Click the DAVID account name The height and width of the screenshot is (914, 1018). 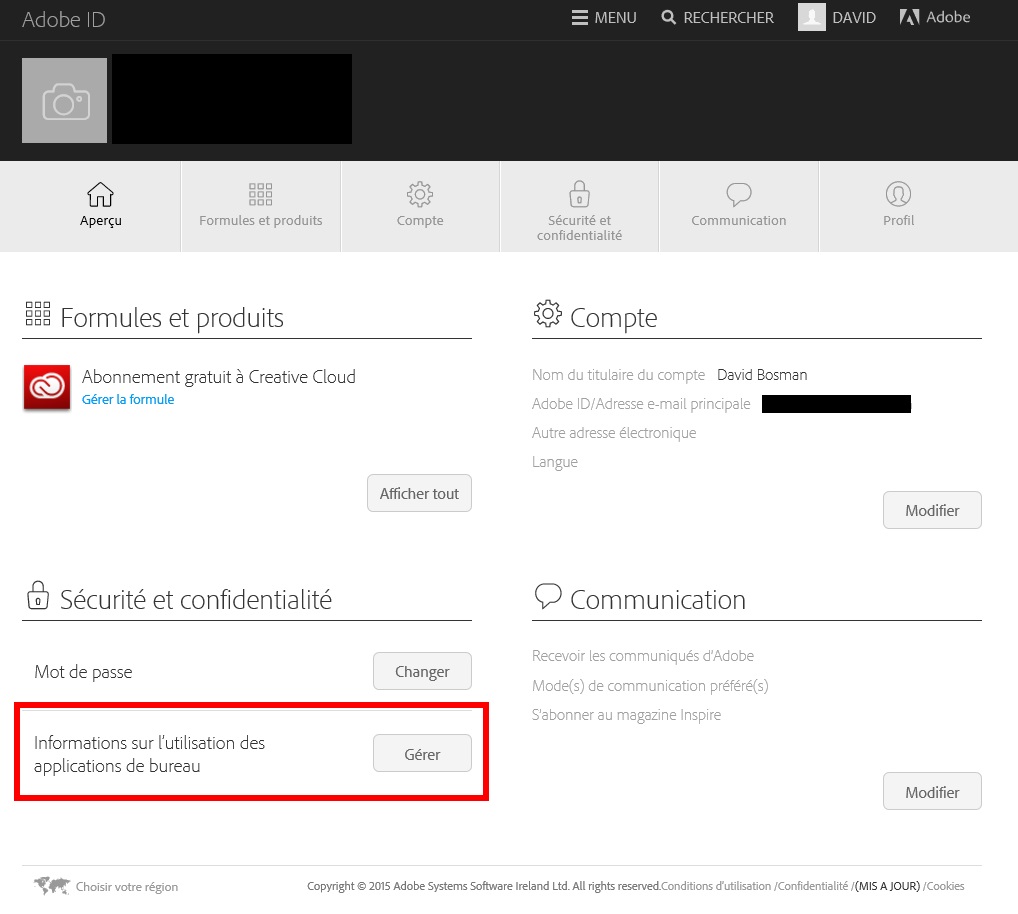[x=854, y=18]
